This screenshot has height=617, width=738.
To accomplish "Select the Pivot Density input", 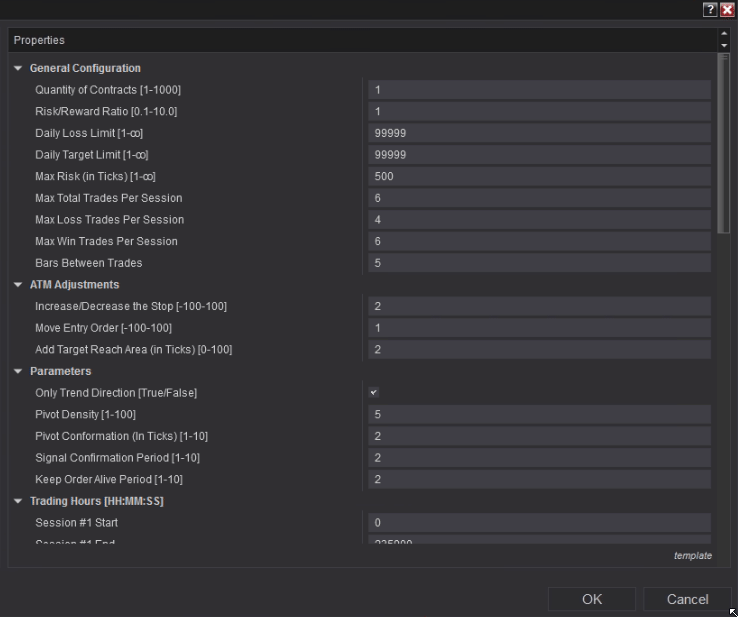I will click(x=539, y=415).
